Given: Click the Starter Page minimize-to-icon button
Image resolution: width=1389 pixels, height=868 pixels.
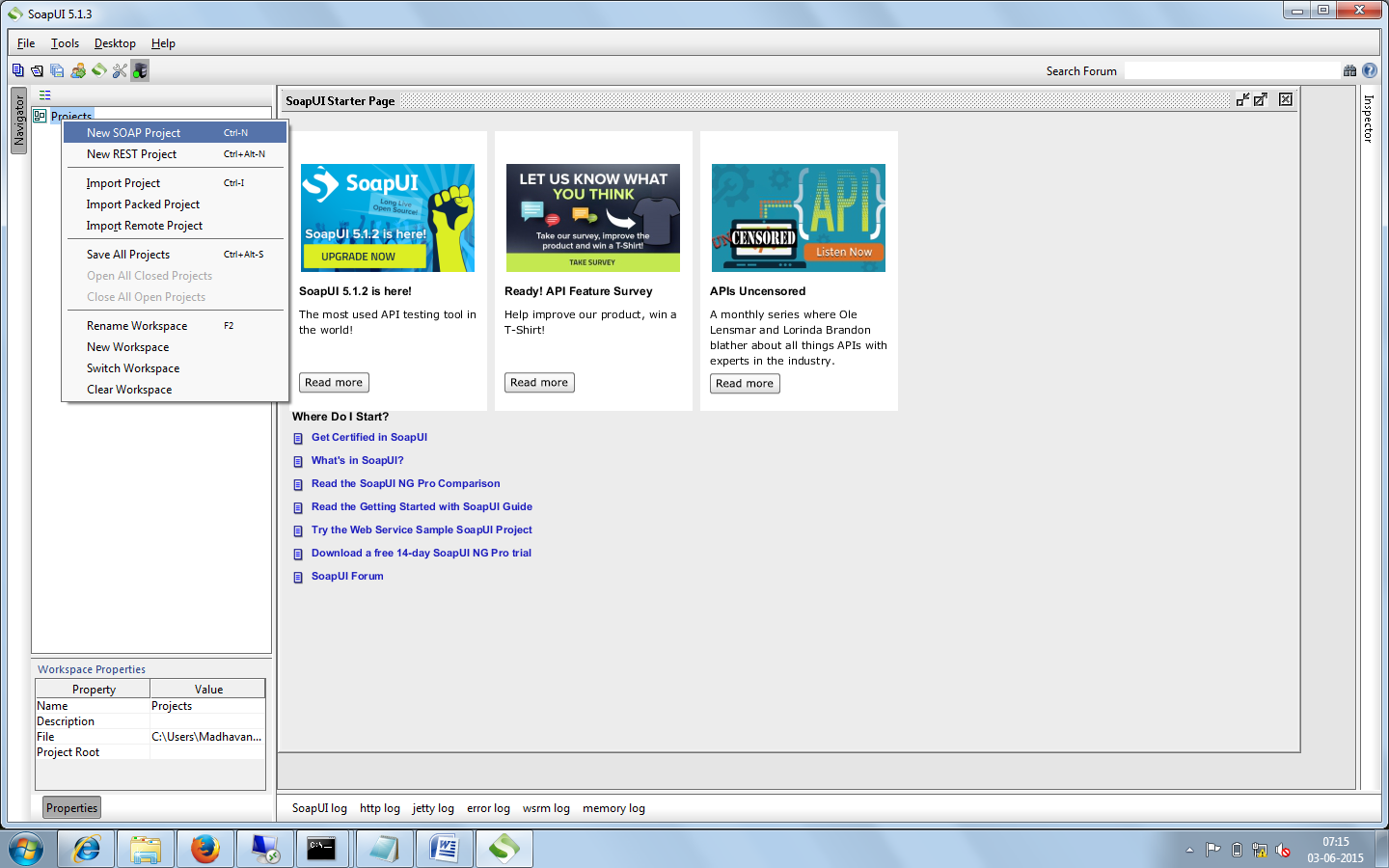Looking at the screenshot, I should coord(1243,99).
